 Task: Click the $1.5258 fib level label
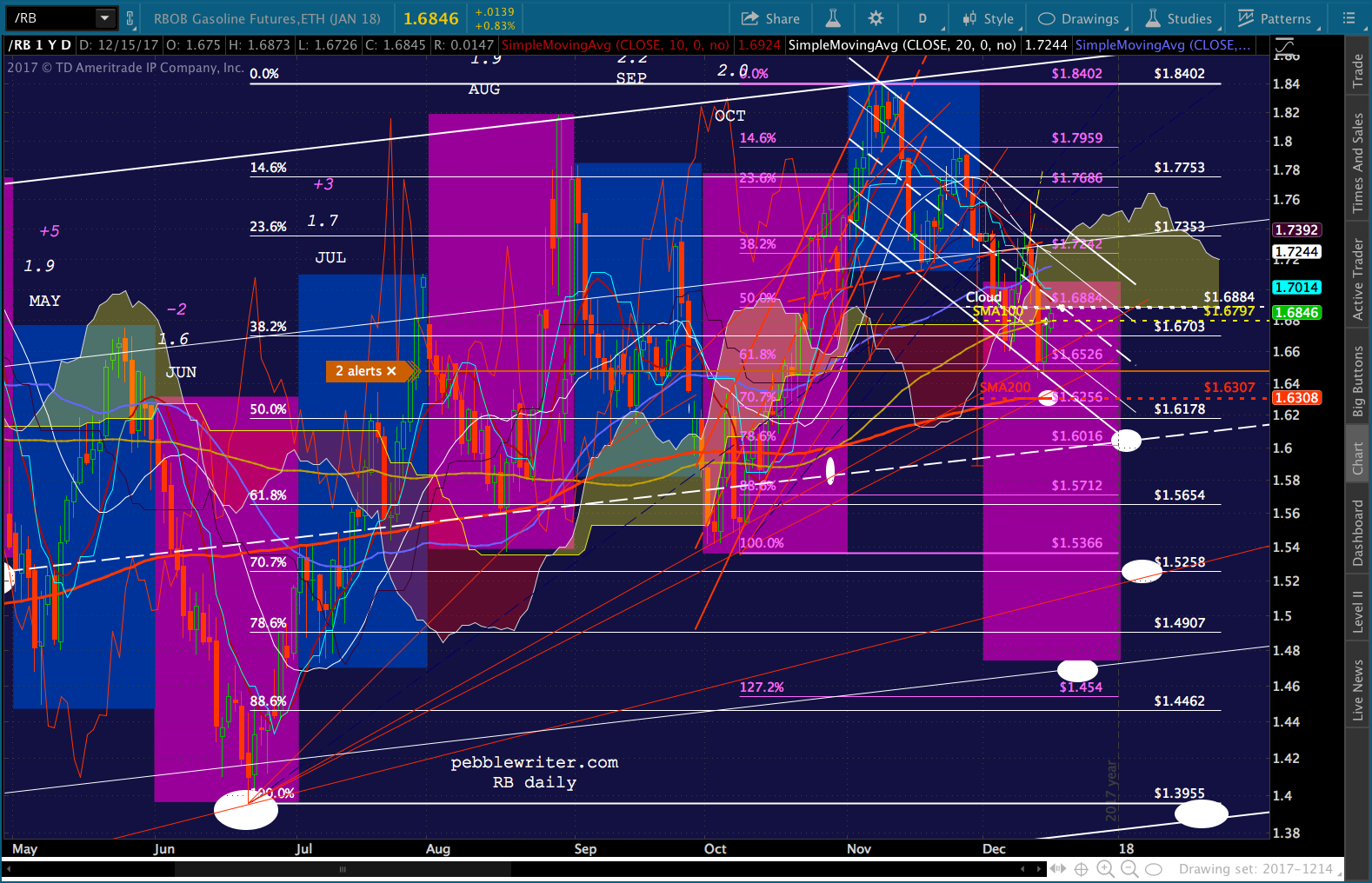point(1179,562)
